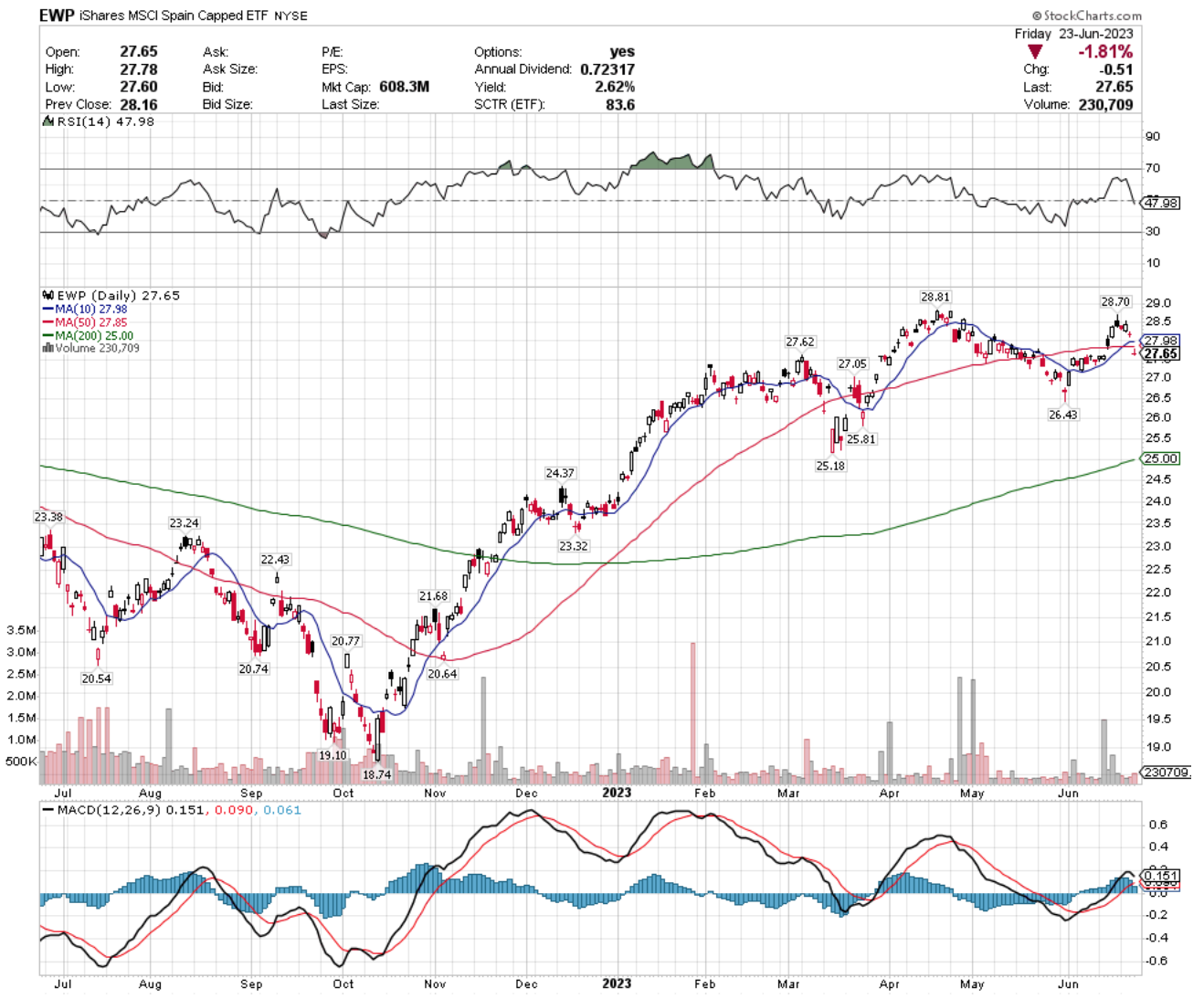Click the 19.10 price annotation
1204x999 pixels.
click(x=333, y=755)
